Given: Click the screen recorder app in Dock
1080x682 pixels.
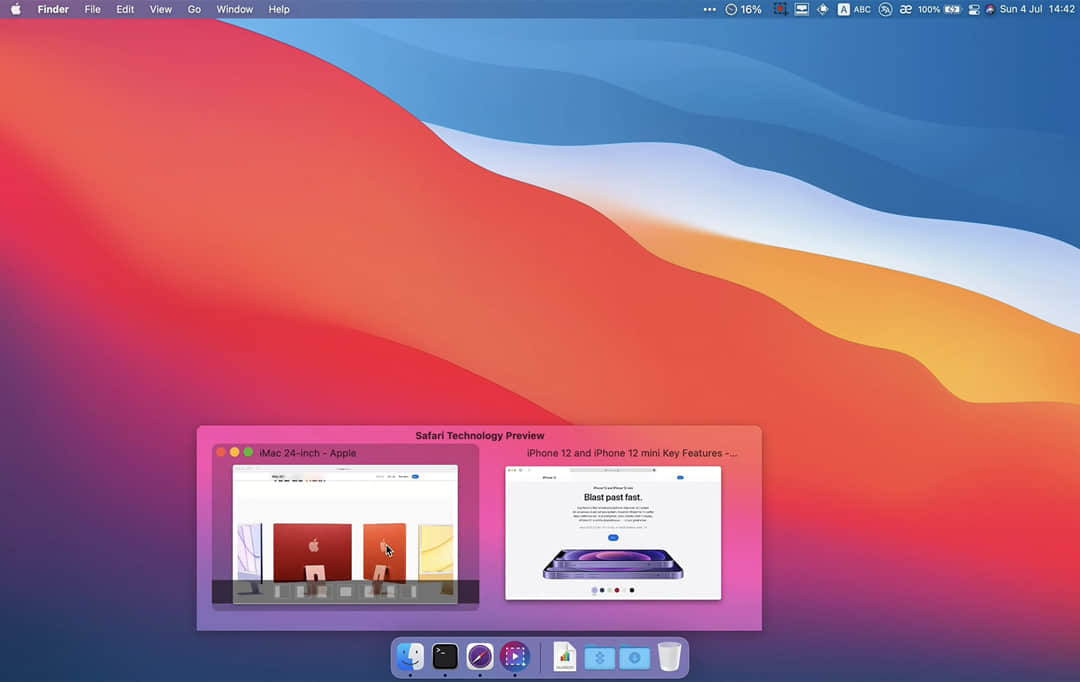Looking at the screenshot, I should coord(514,657).
